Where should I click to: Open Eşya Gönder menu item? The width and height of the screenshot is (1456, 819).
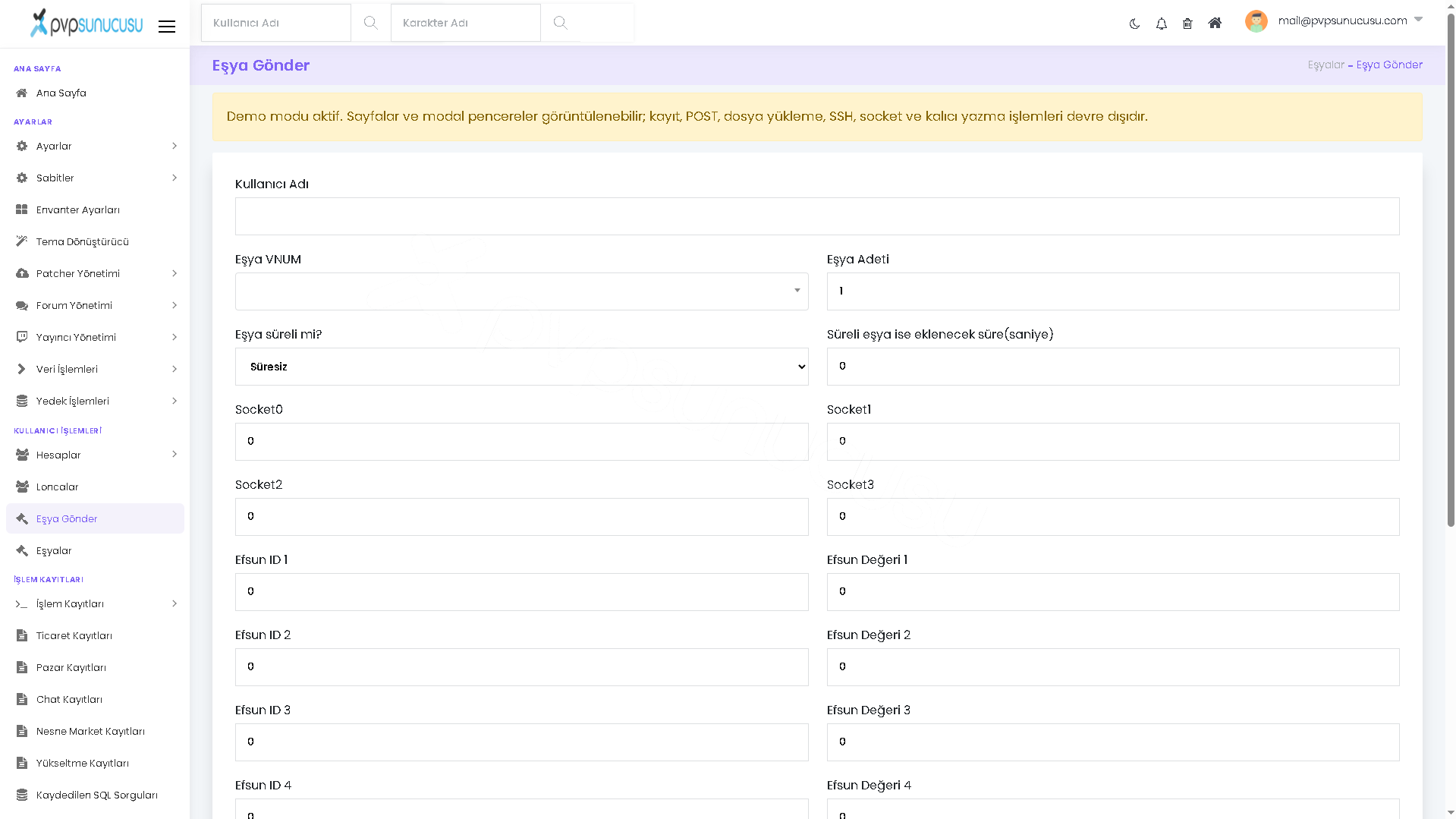(x=95, y=518)
